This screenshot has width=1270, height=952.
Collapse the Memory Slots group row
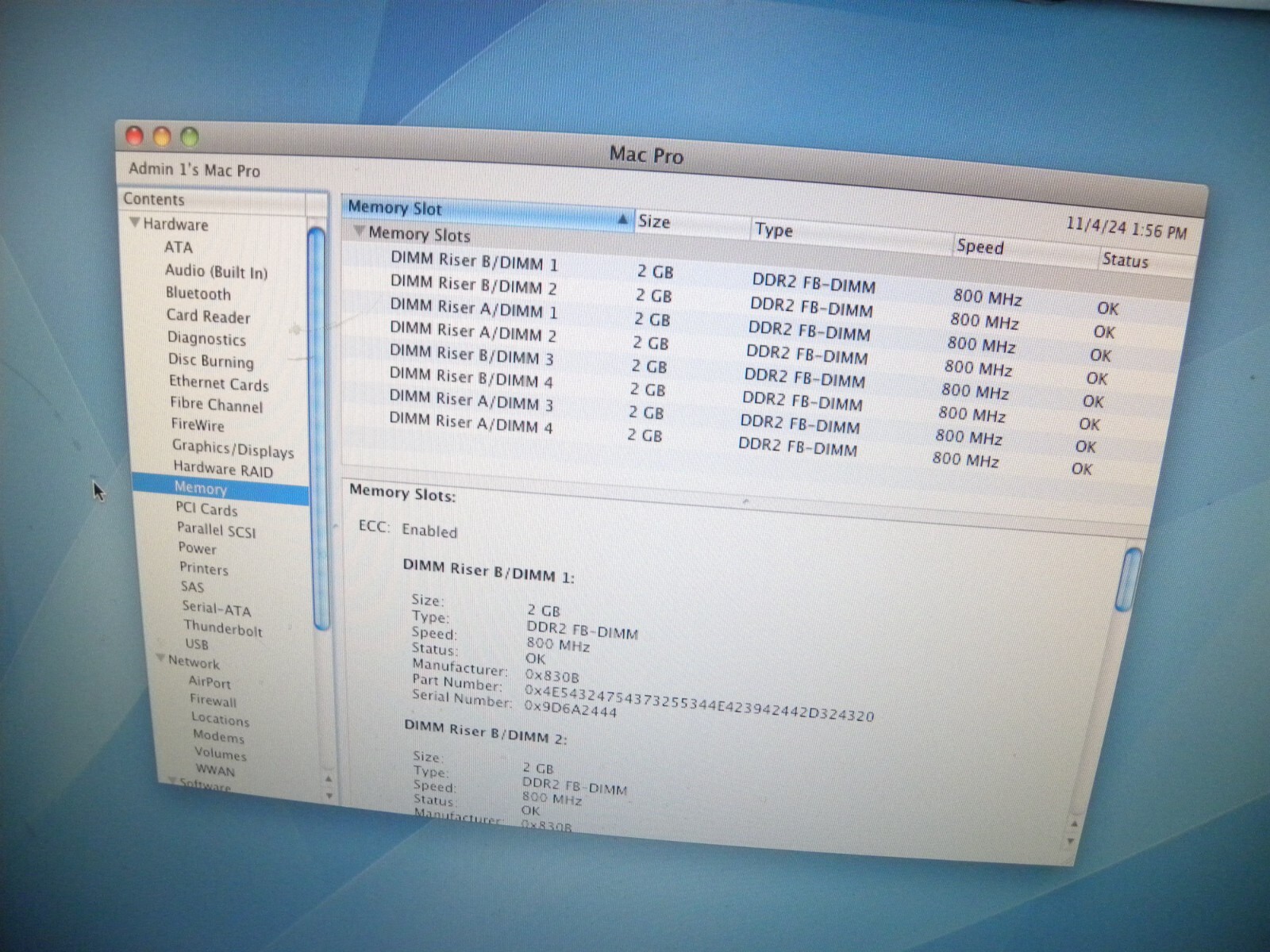(360, 231)
